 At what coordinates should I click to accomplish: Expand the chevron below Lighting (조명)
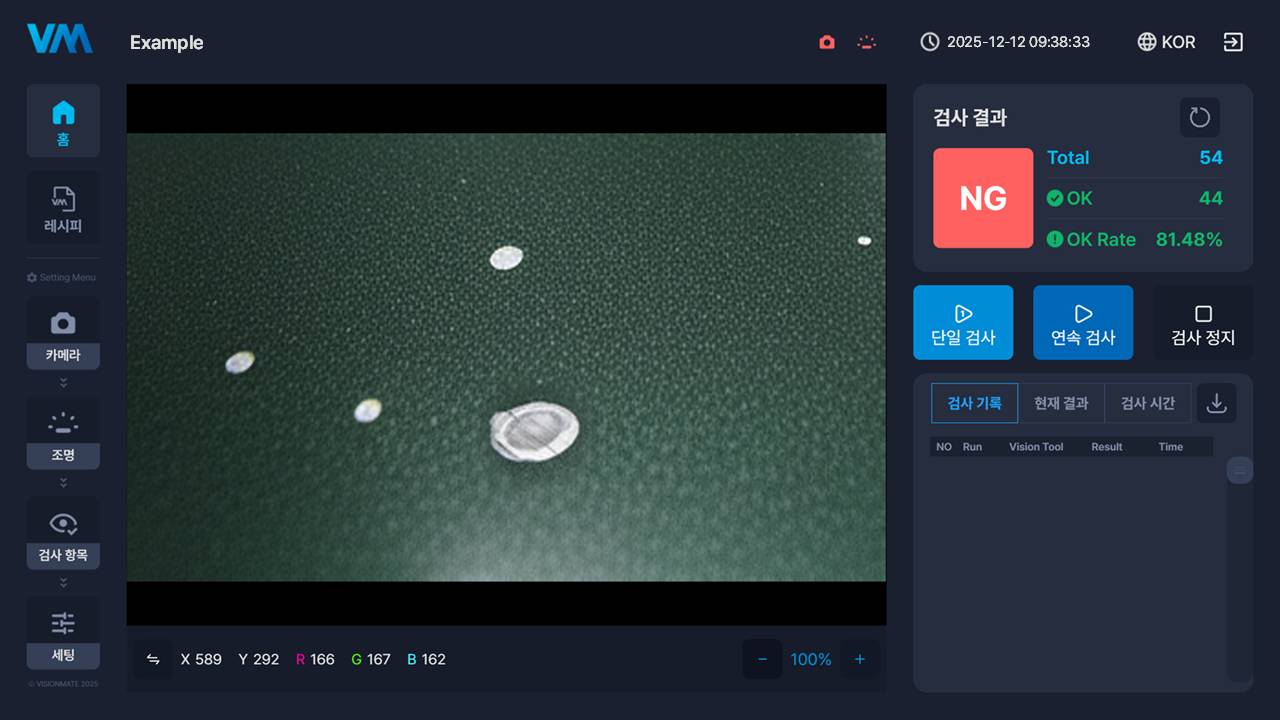click(63, 483)
